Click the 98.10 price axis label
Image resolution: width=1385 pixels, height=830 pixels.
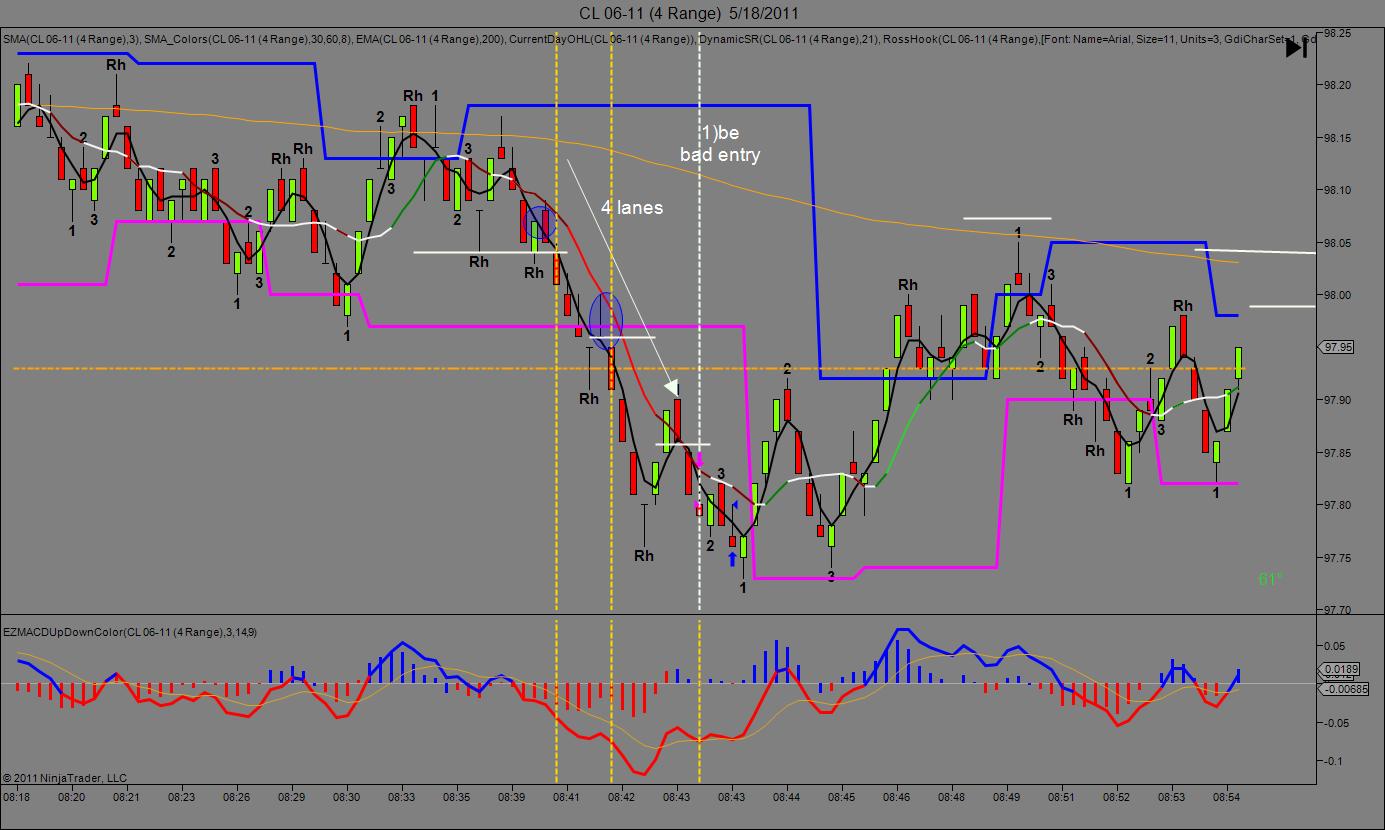pos(1338,190)
